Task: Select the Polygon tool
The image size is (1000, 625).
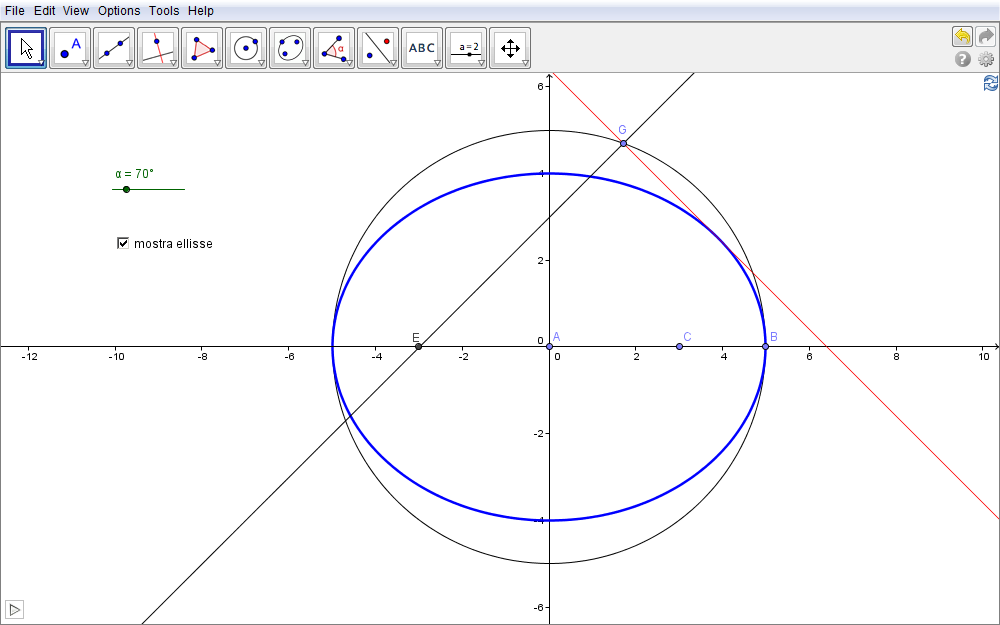Action: tap(202, 48)
